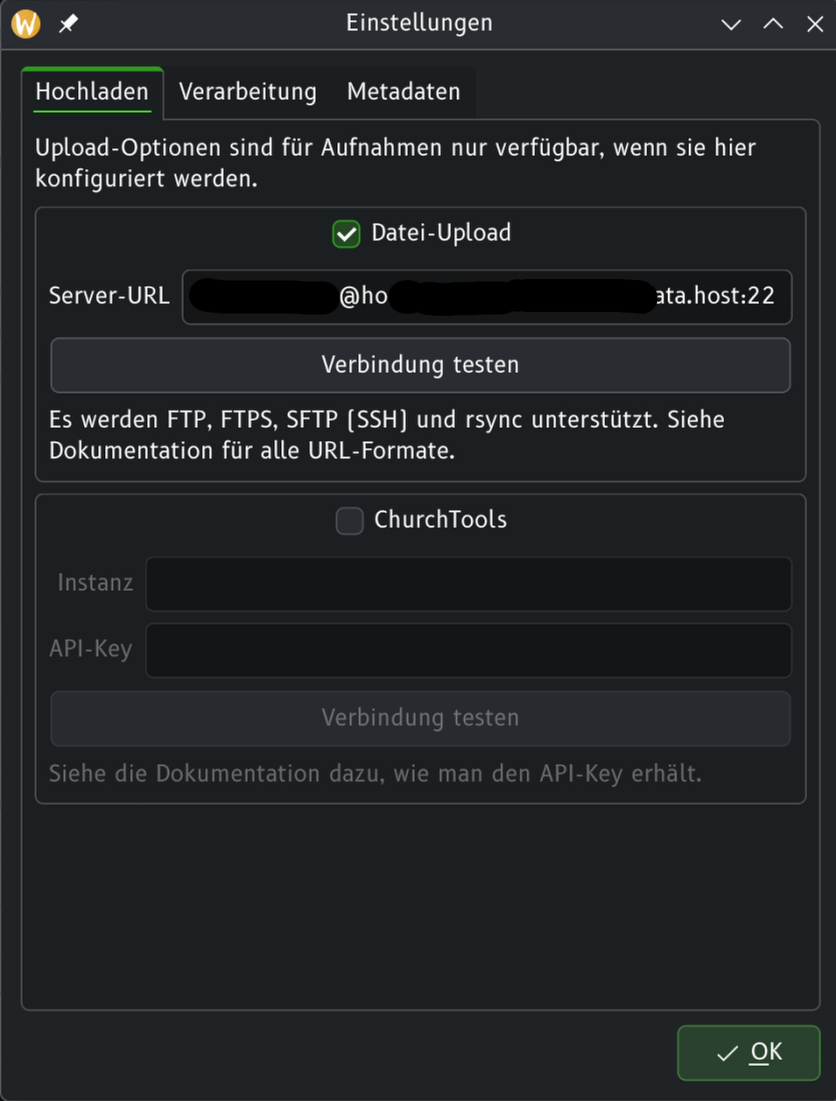Pin the window with the pin icon
The width and height of the screenshot is (836, 1101).
[68, 23]
